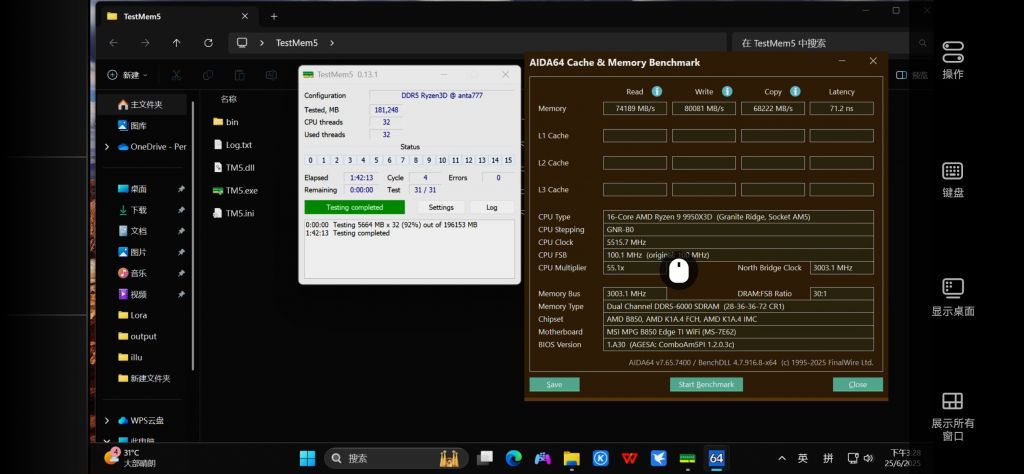Open the AIDA64 icon in the taskbar
The image size is (1024, 474).
tap(716, 458)
